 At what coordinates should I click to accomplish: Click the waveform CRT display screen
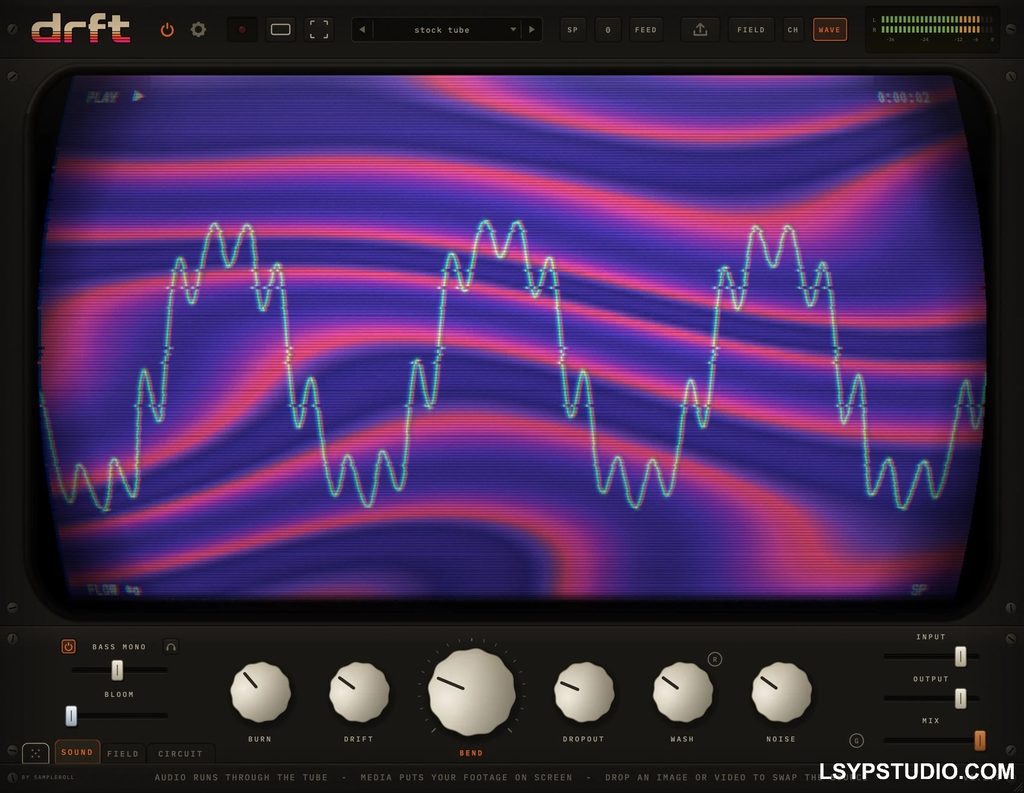point(513,336)
